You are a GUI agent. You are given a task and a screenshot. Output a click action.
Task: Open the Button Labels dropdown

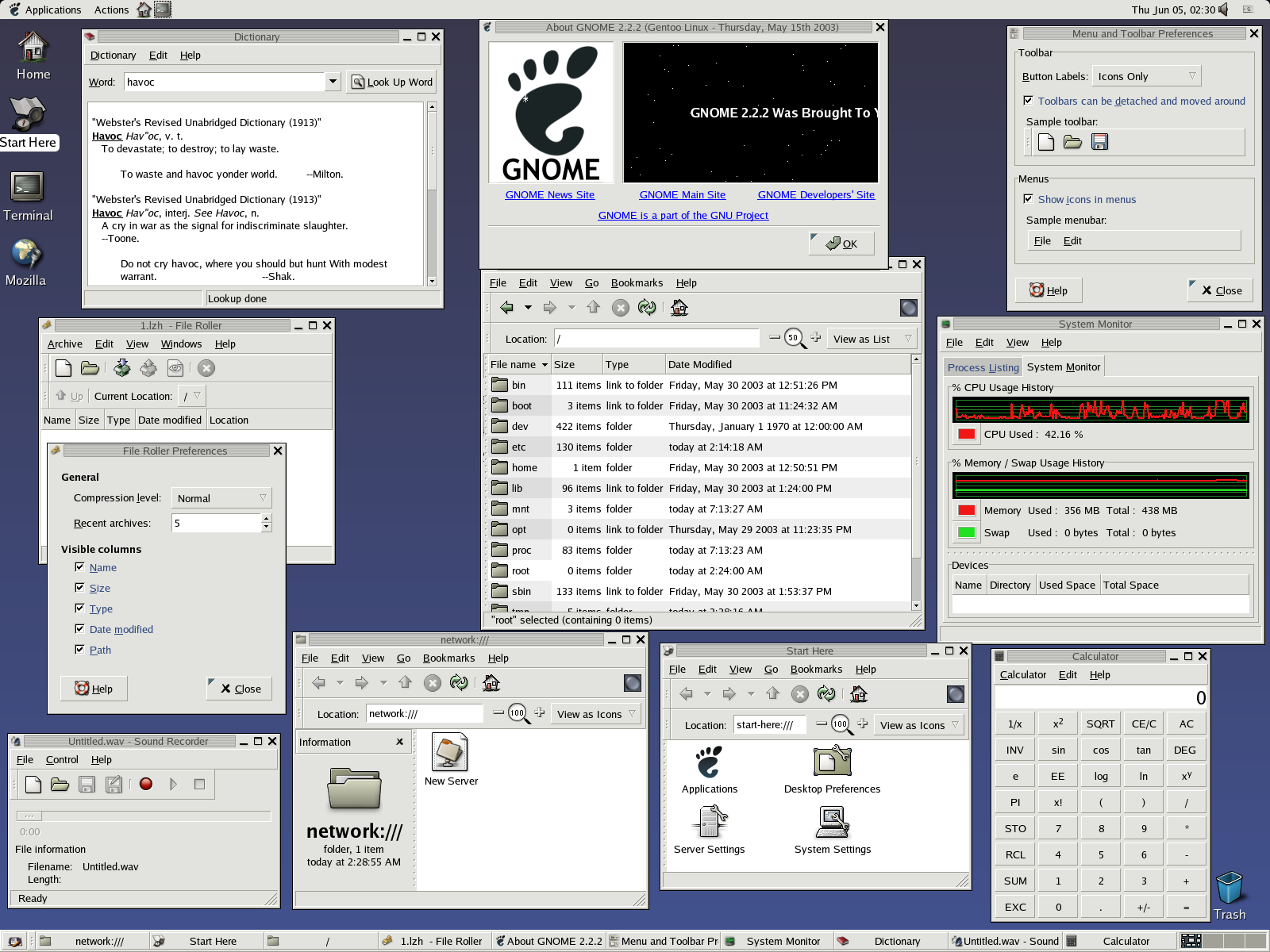click(1146, 77)
